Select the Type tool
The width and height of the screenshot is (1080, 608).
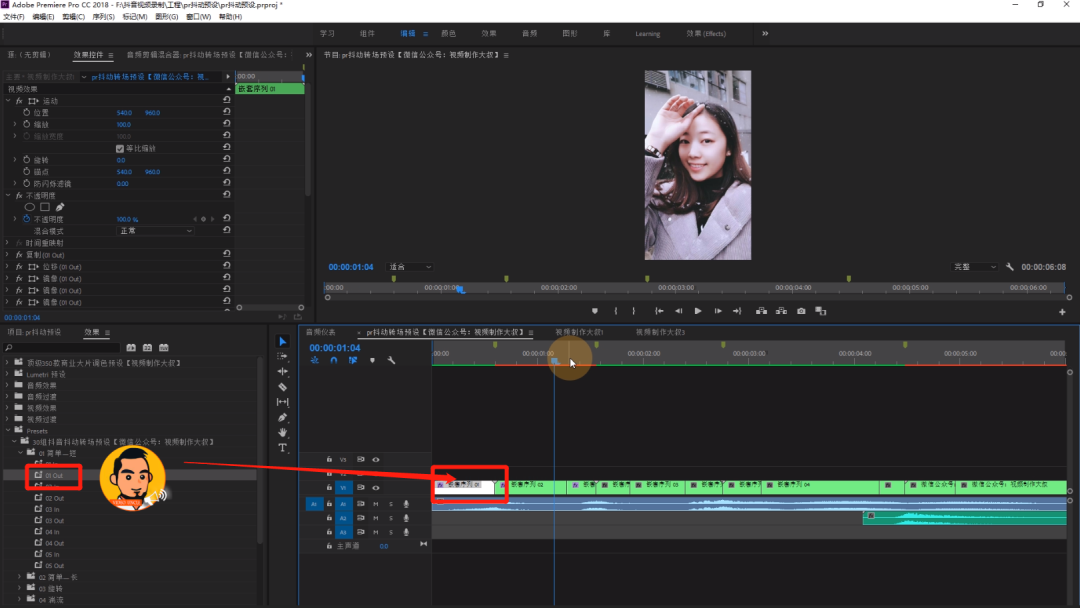tap(282, 448)
